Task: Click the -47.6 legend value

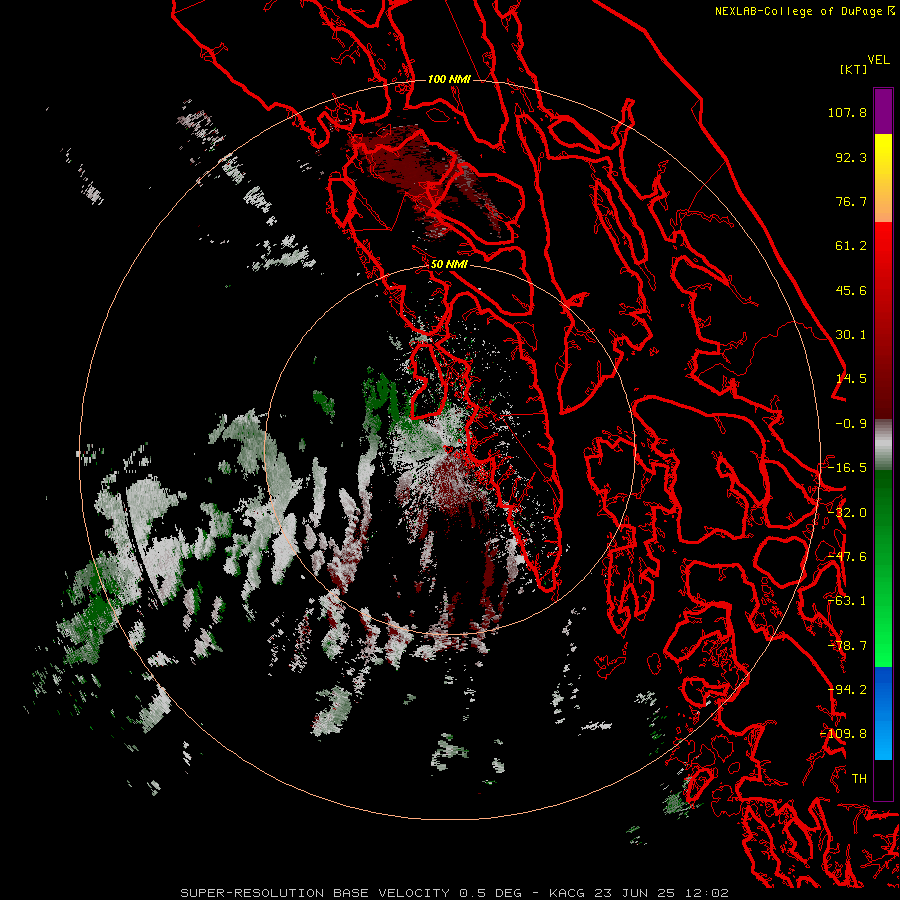Action: (847, 557)
